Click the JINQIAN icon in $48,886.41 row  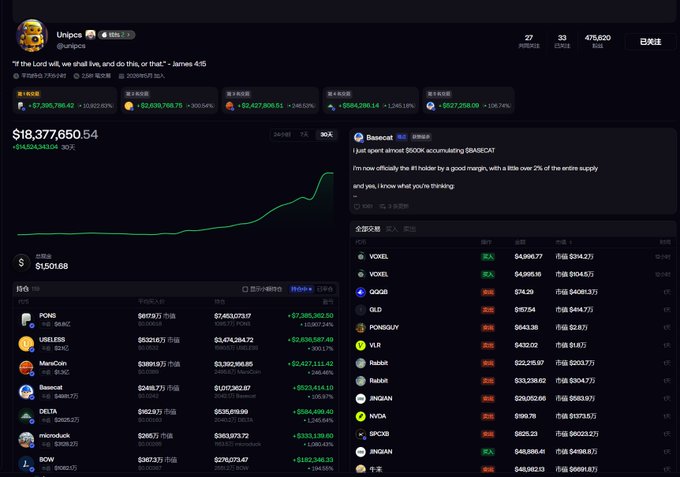click(360, 452)
